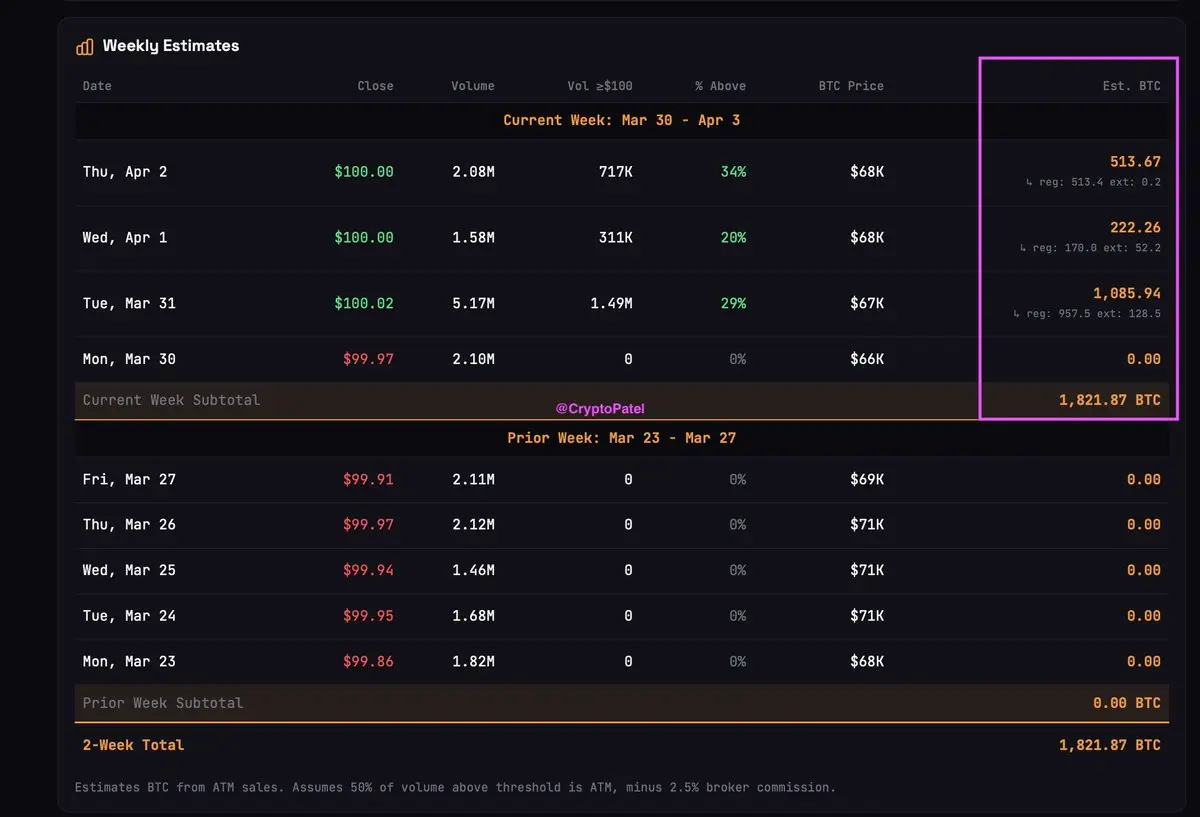The height and width of the screenshot is (817, 1200).
Task: Click the reg: 957.5 ext: 128.5 breakdown
Action: click(1086, 314)
